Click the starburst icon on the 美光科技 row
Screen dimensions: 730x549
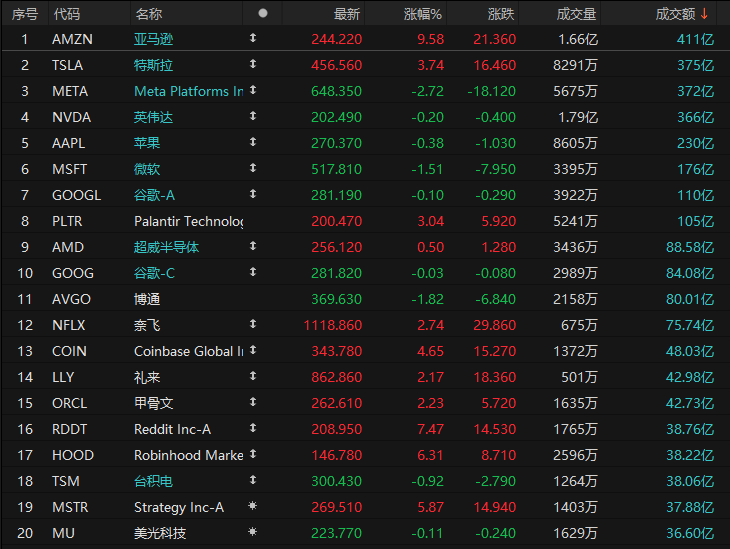tap(252, 533)
